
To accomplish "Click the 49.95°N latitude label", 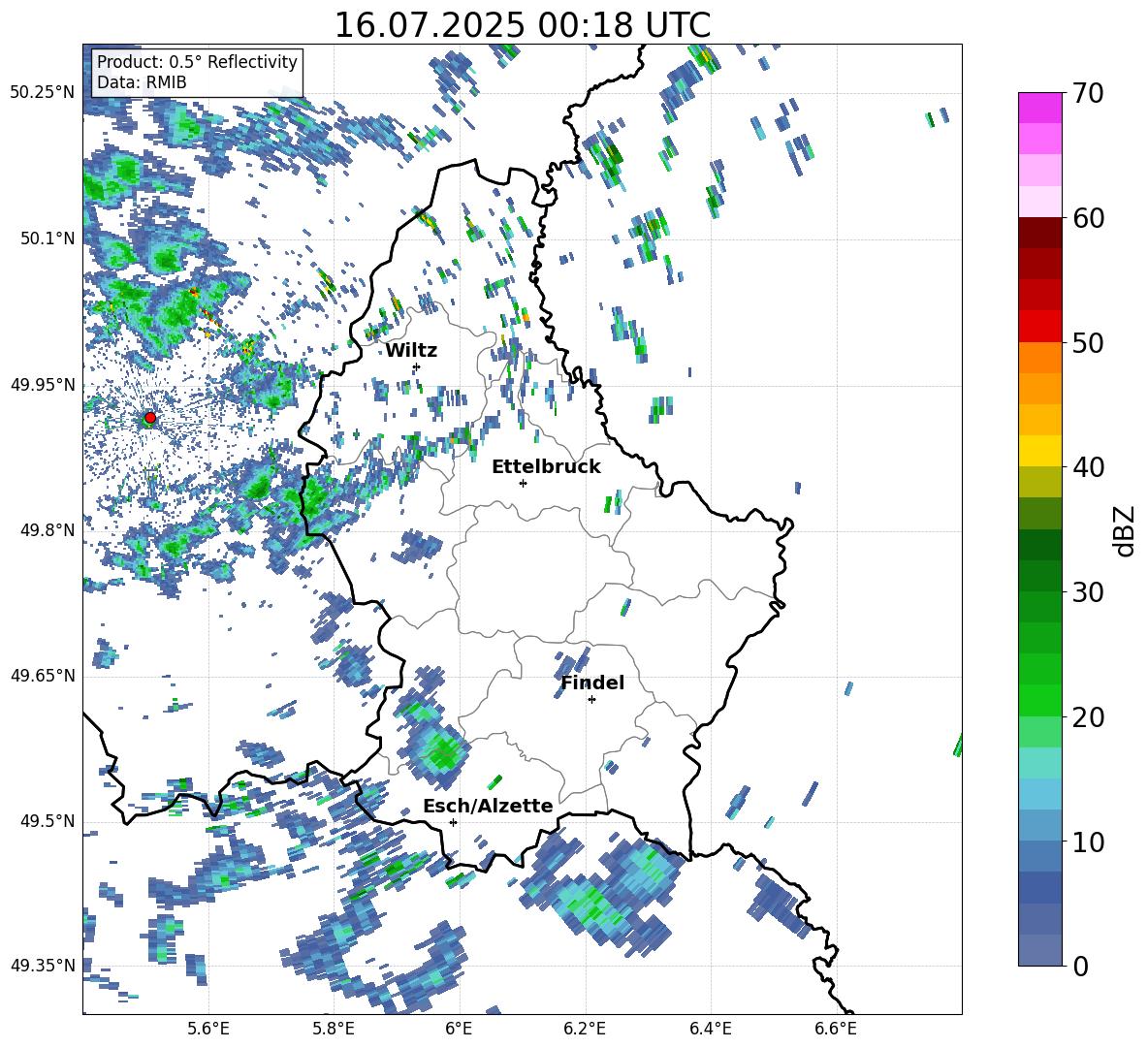I will (43, 385).
